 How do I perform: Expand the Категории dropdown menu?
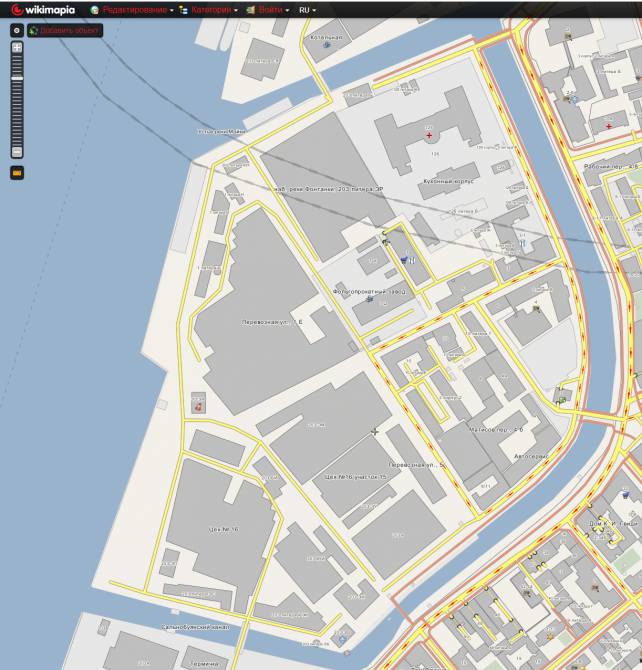209,9
